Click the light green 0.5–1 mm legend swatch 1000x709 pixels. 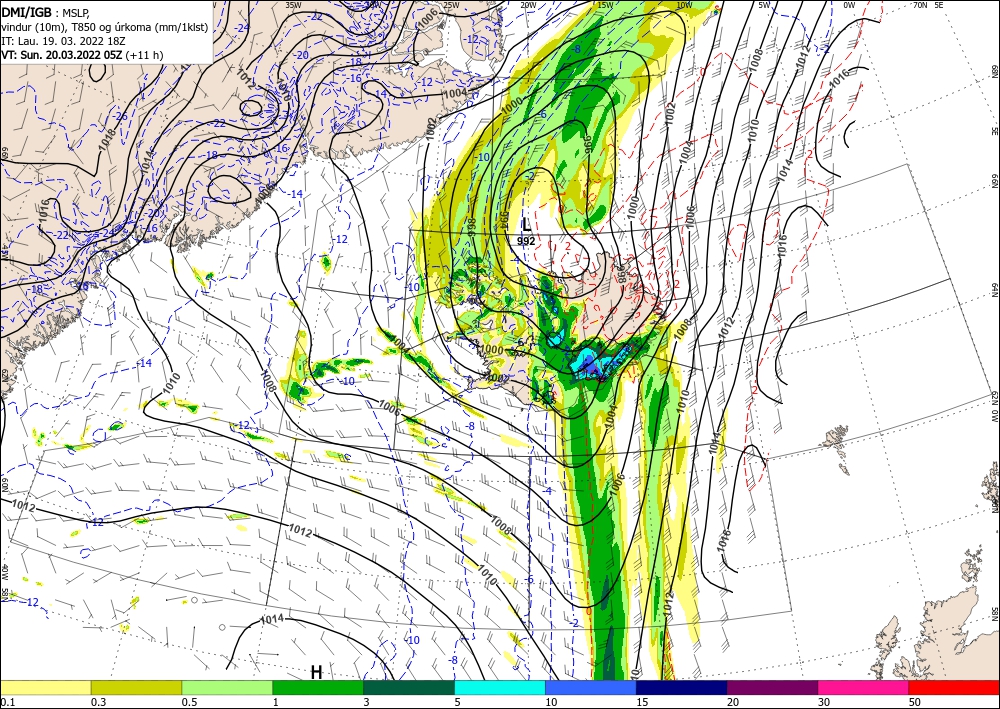(x=227, y=687)
